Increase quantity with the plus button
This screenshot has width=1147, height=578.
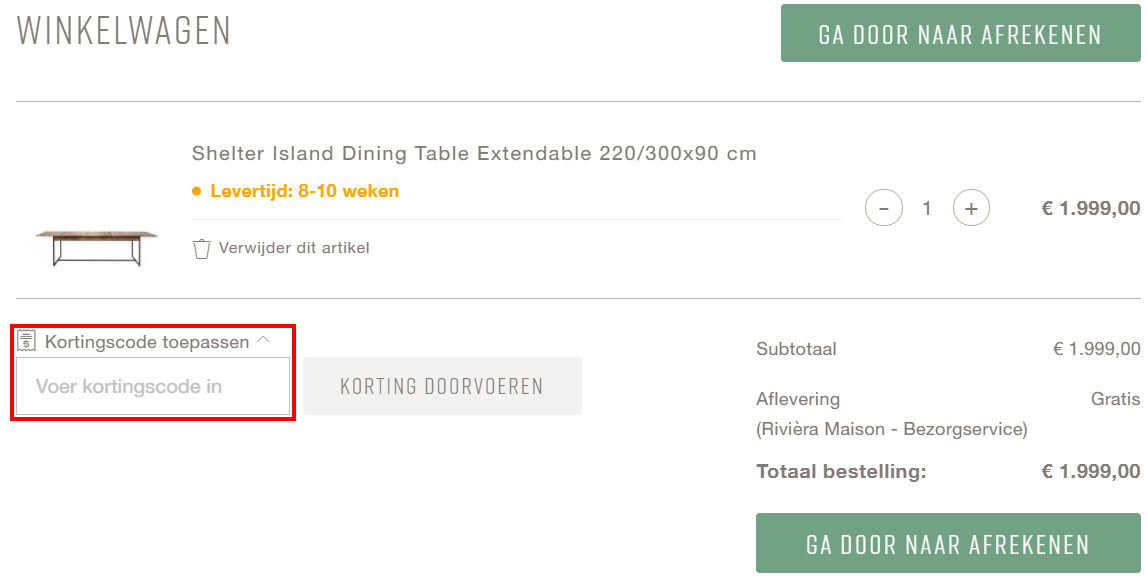(971, 208)
